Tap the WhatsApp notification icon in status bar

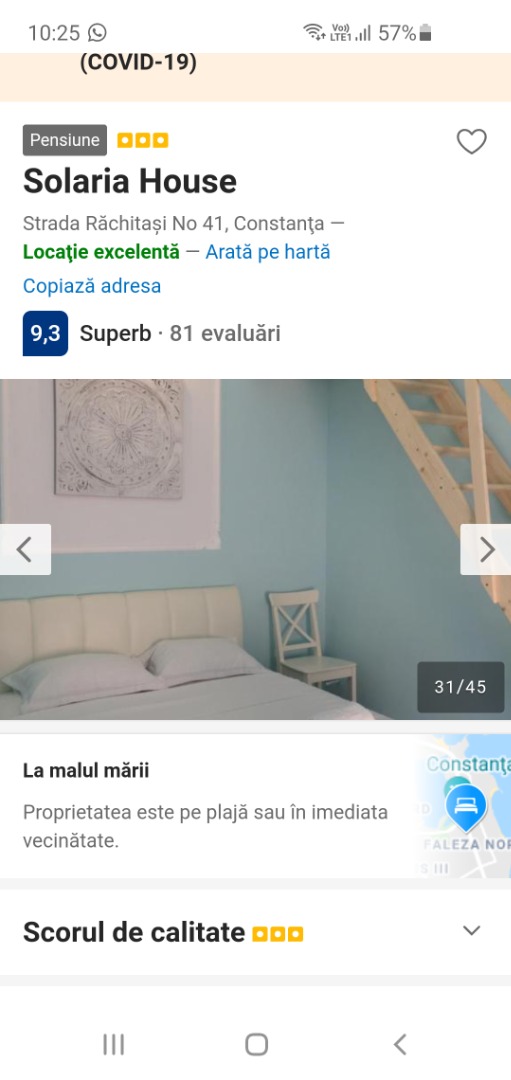point(98,32)
